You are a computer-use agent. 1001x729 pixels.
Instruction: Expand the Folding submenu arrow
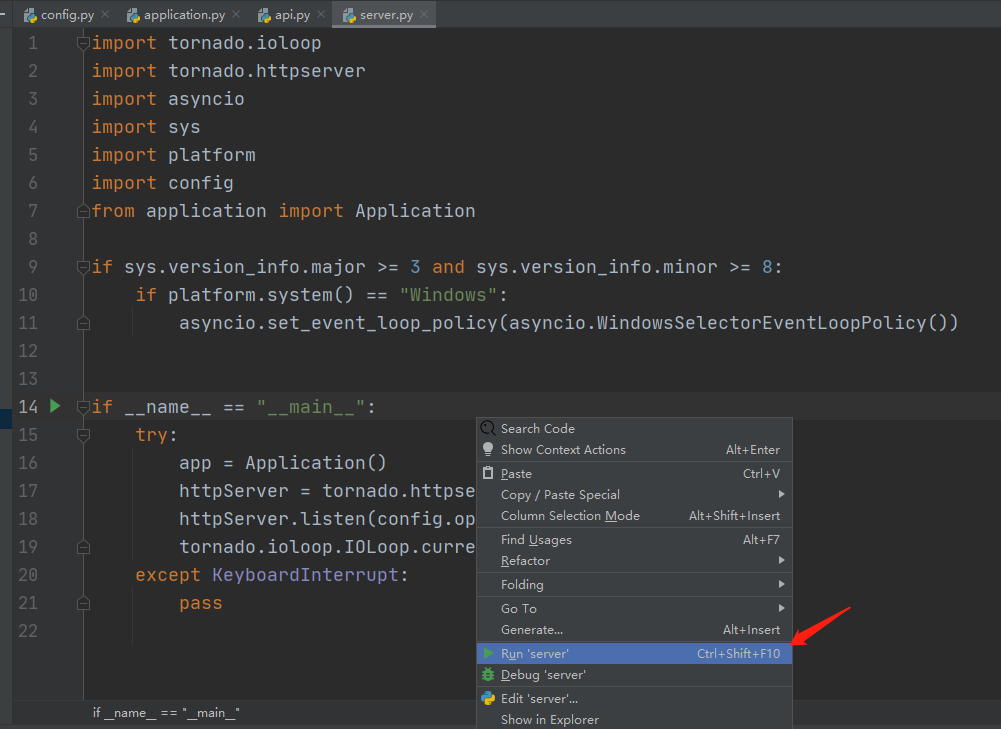781,584
